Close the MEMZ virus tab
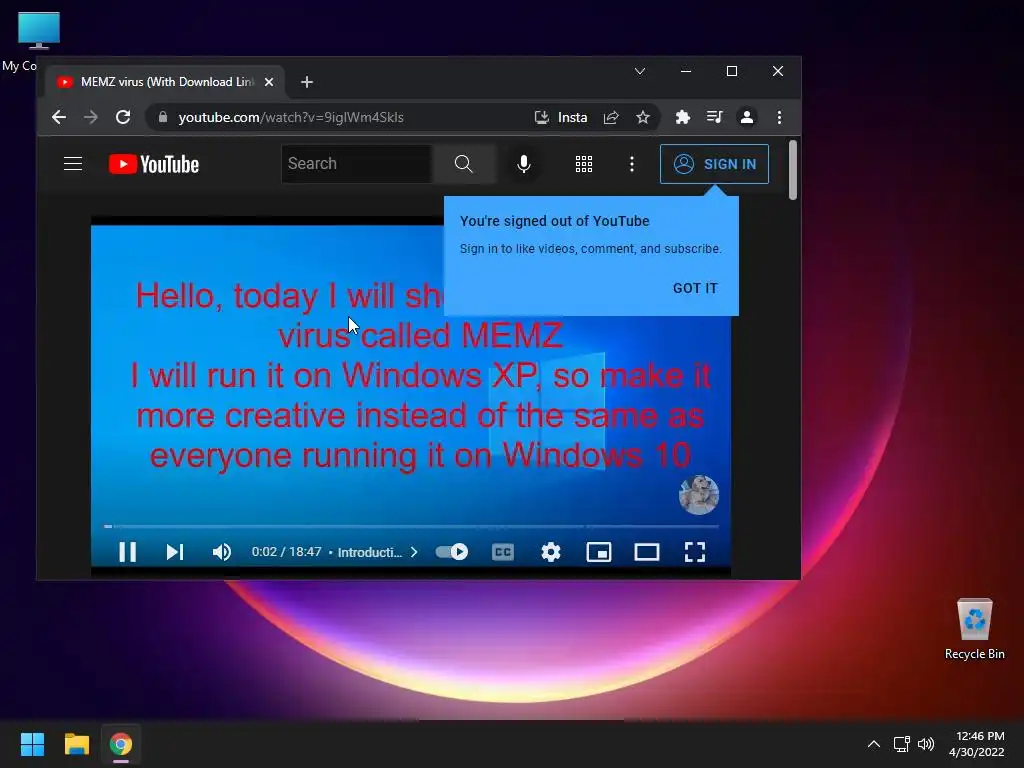The width and height of the screenshot is (1024, 768). [x=269, y=82]
